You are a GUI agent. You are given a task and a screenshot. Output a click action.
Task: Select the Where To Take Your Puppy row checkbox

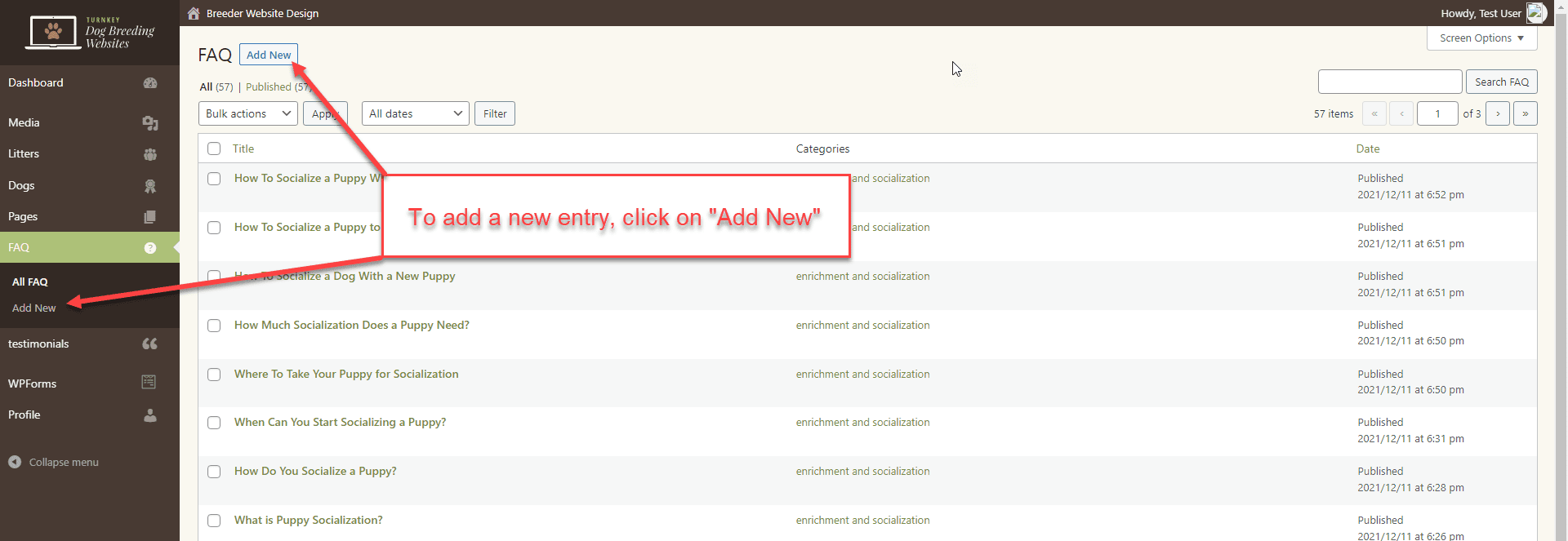[214, 375]
